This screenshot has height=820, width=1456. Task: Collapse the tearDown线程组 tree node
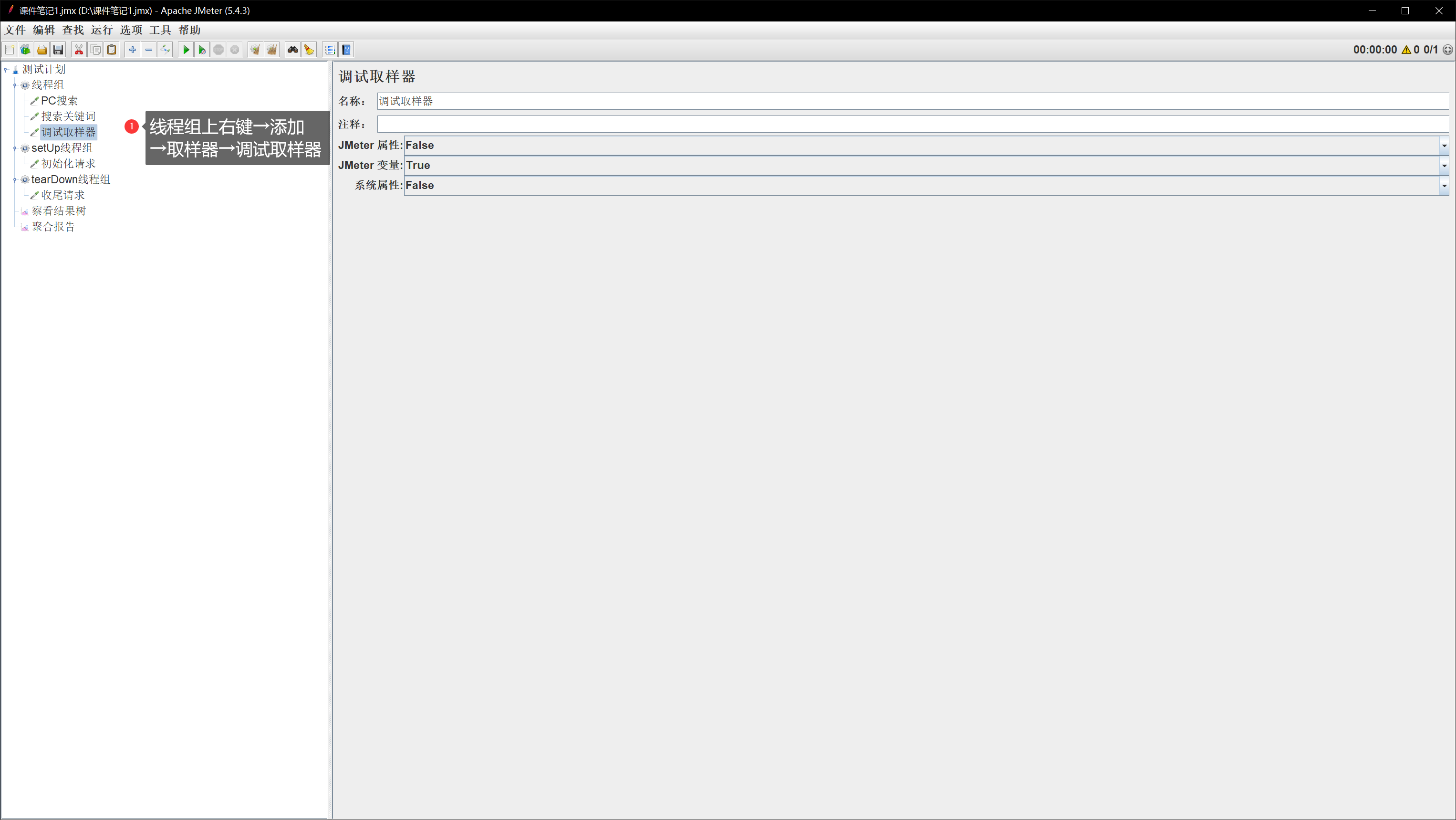[15, 180]
